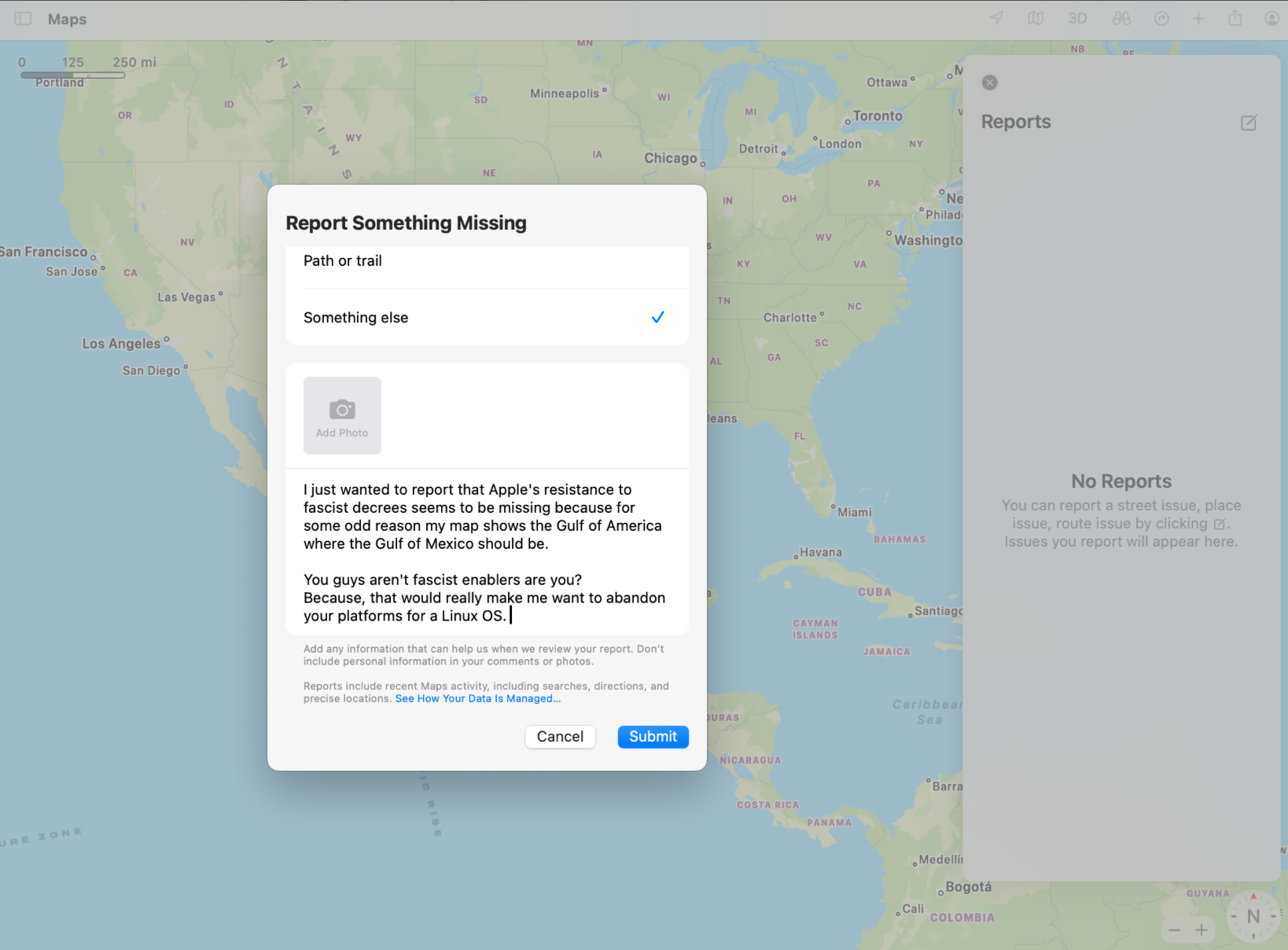1288x950 pixels.
Task: Cancel the missing item report
Action: click(560, 737)
